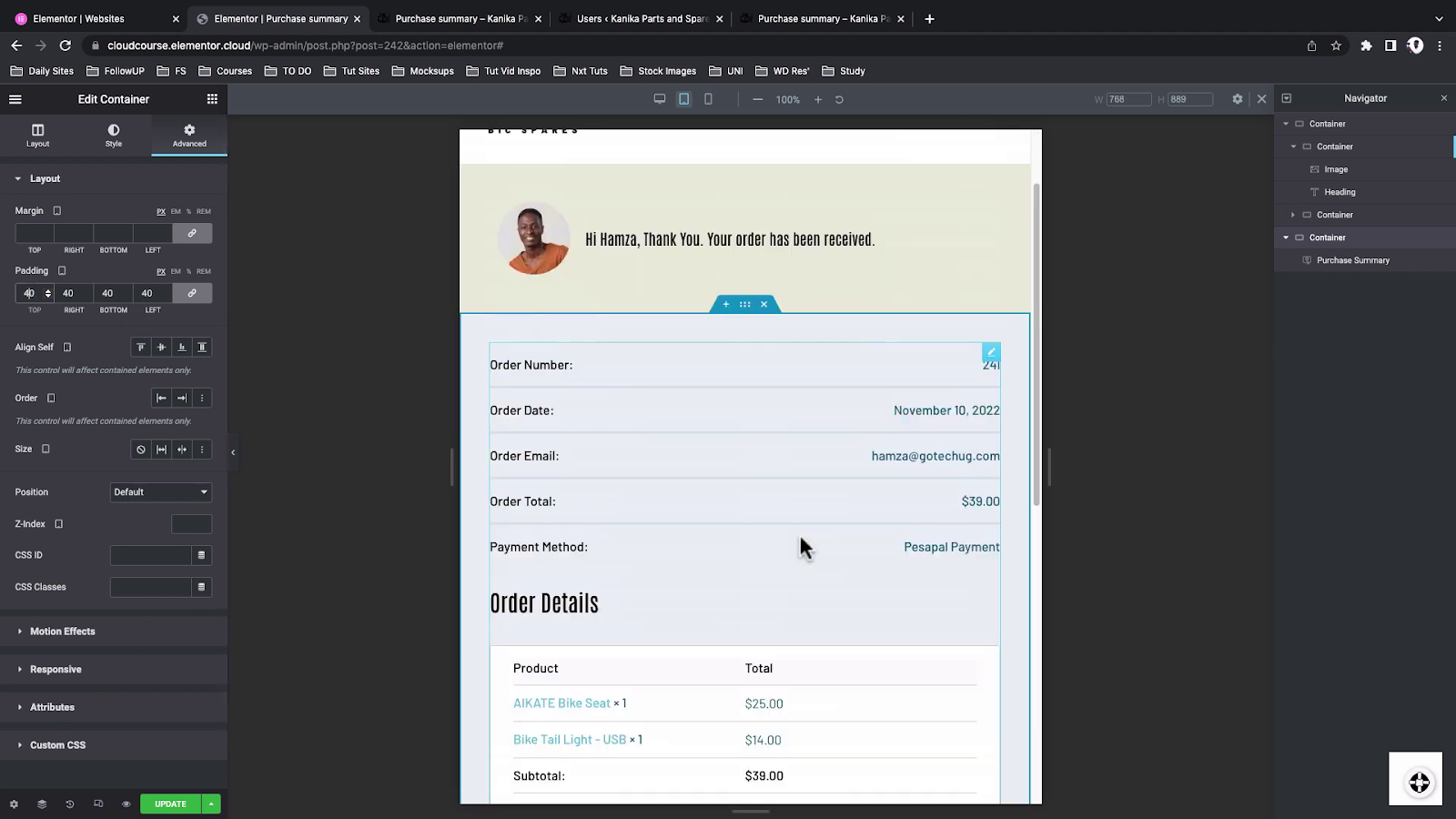The image size is (1456, 819).
Task: Expand the Attributes section
Action: [114, 707]
